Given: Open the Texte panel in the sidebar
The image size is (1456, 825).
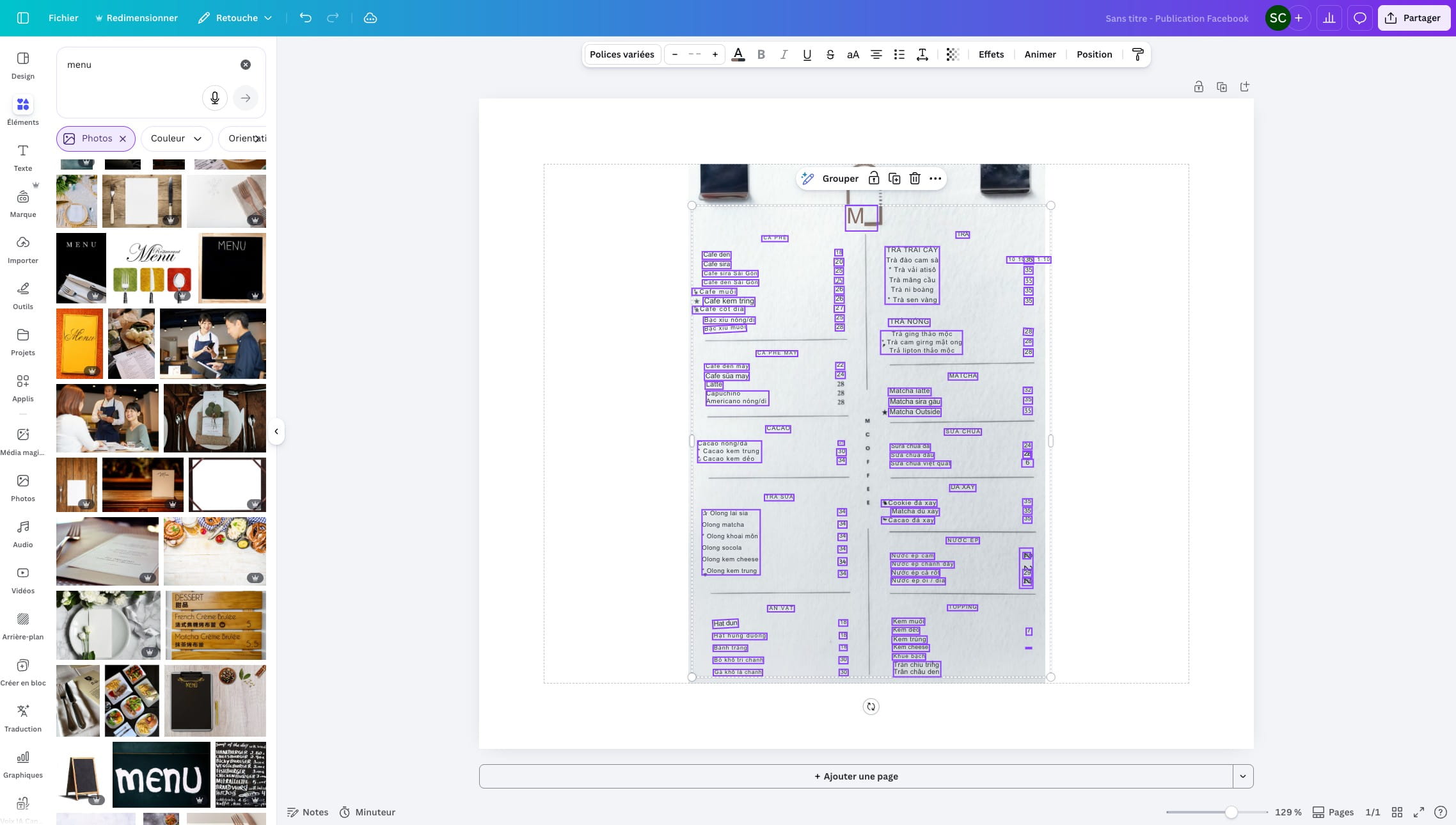Looking at the screenshot, I should point(23,157).
